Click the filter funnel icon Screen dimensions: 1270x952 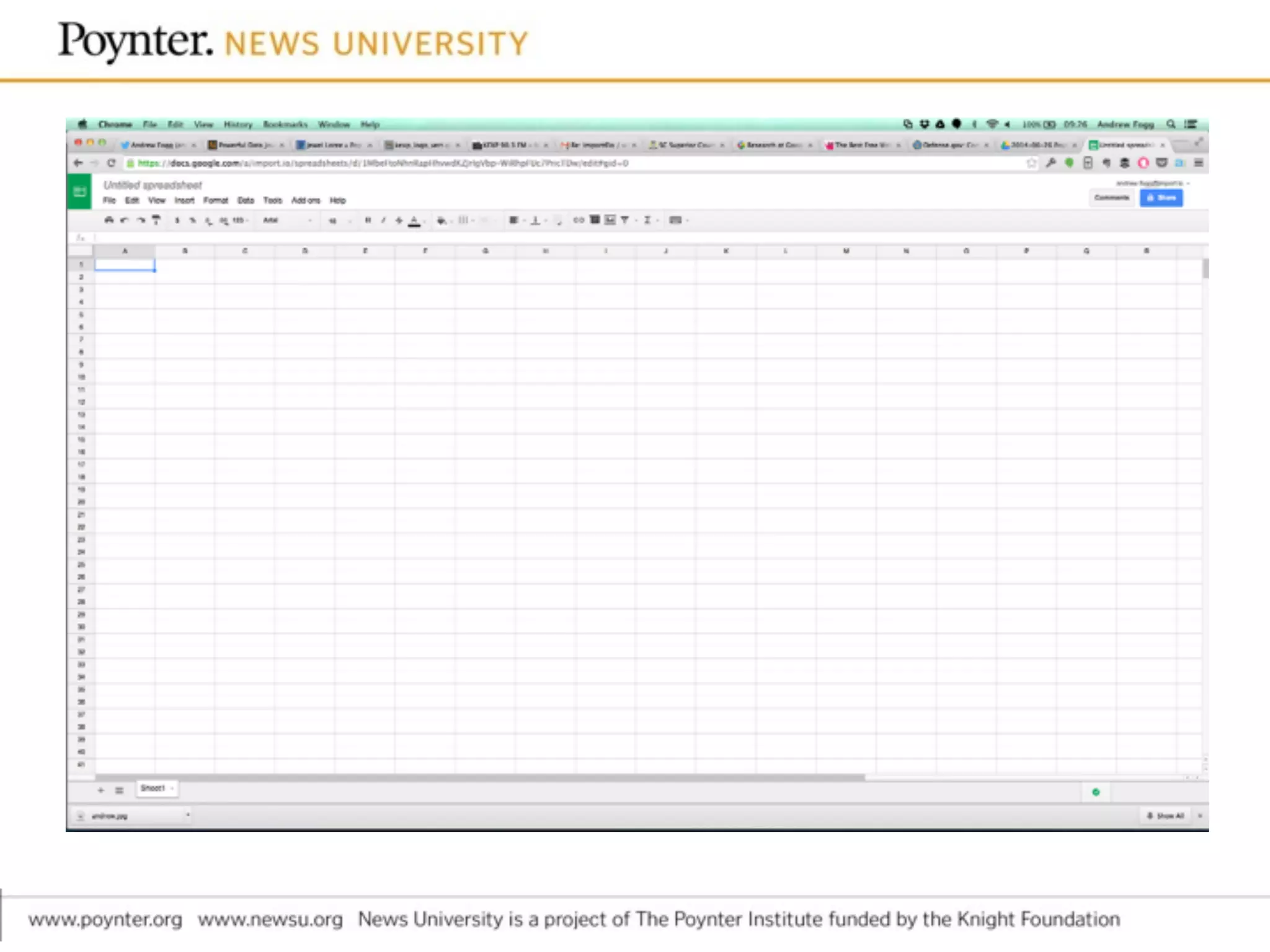coord(625,220)
